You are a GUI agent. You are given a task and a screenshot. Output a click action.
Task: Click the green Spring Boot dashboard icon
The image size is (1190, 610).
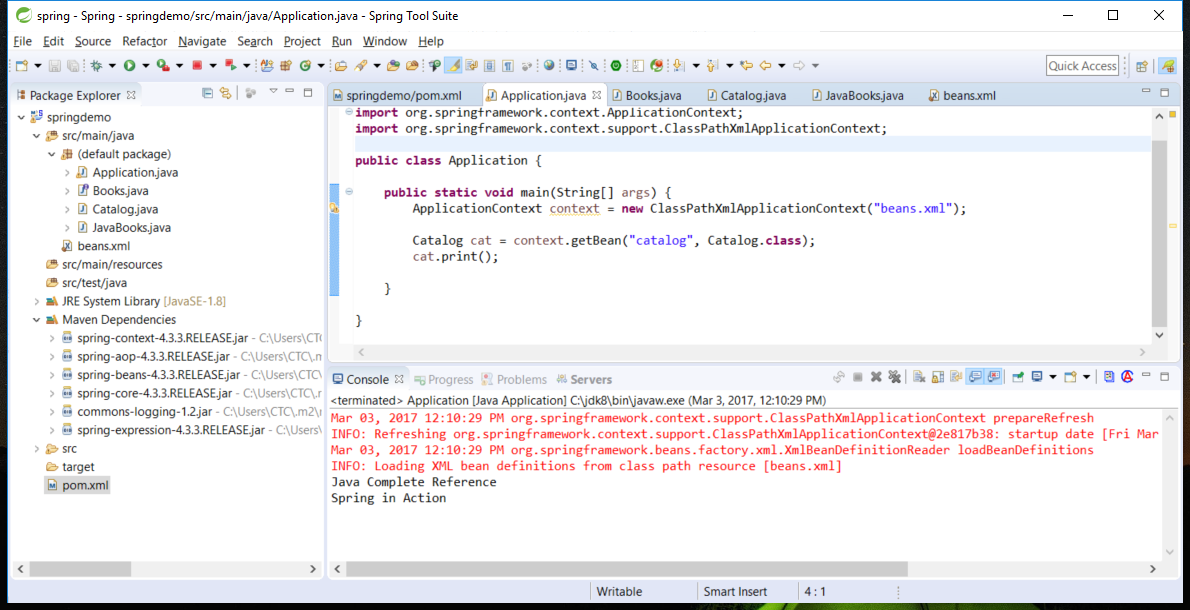click(615, 66)
